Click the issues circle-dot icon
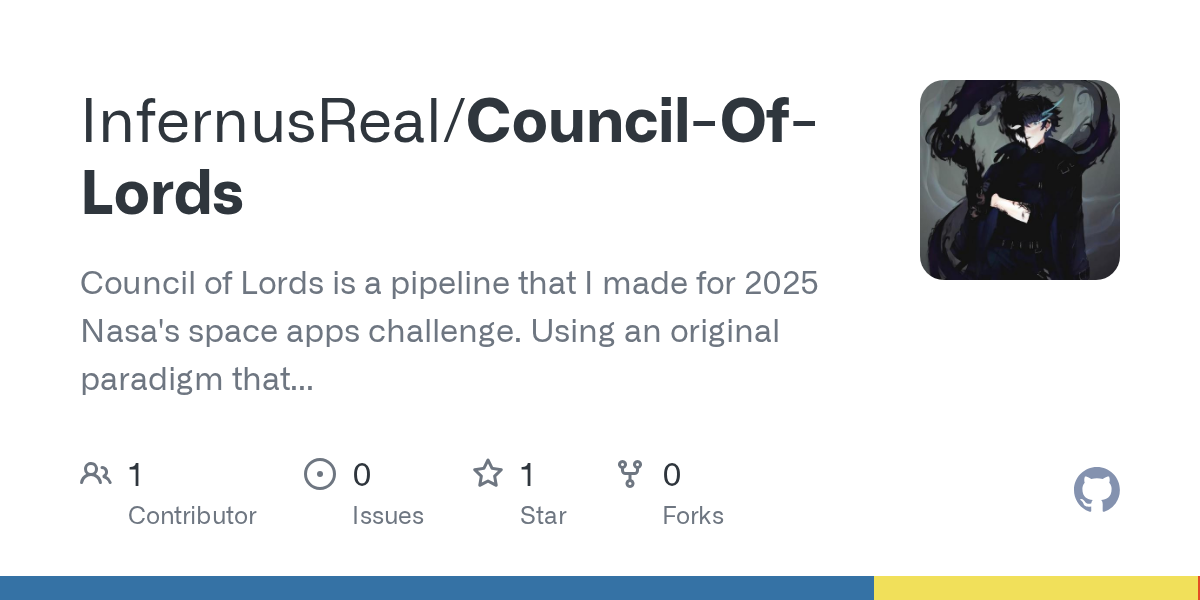The height and width of the screenshot is (600, 1200). (320, 474)
